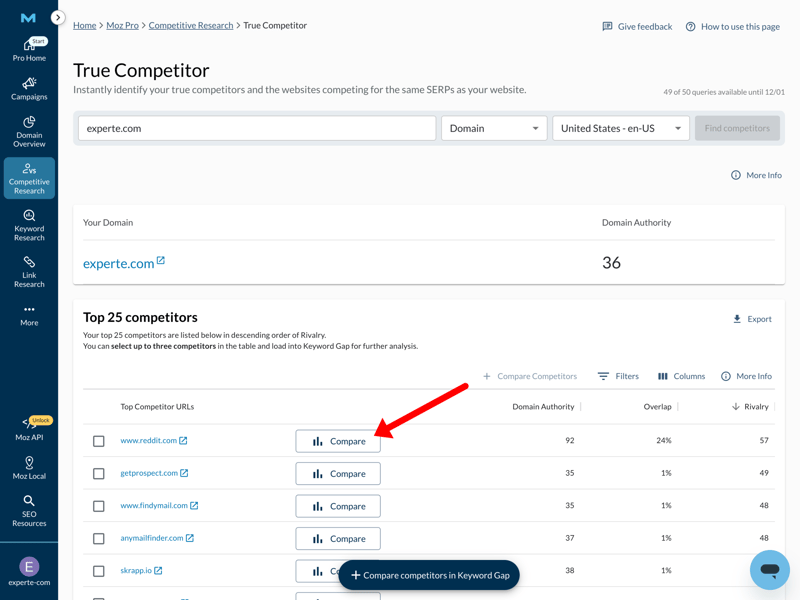Expand the sidebar with chevron toggle
800x600 pixels.
[58, 17]
